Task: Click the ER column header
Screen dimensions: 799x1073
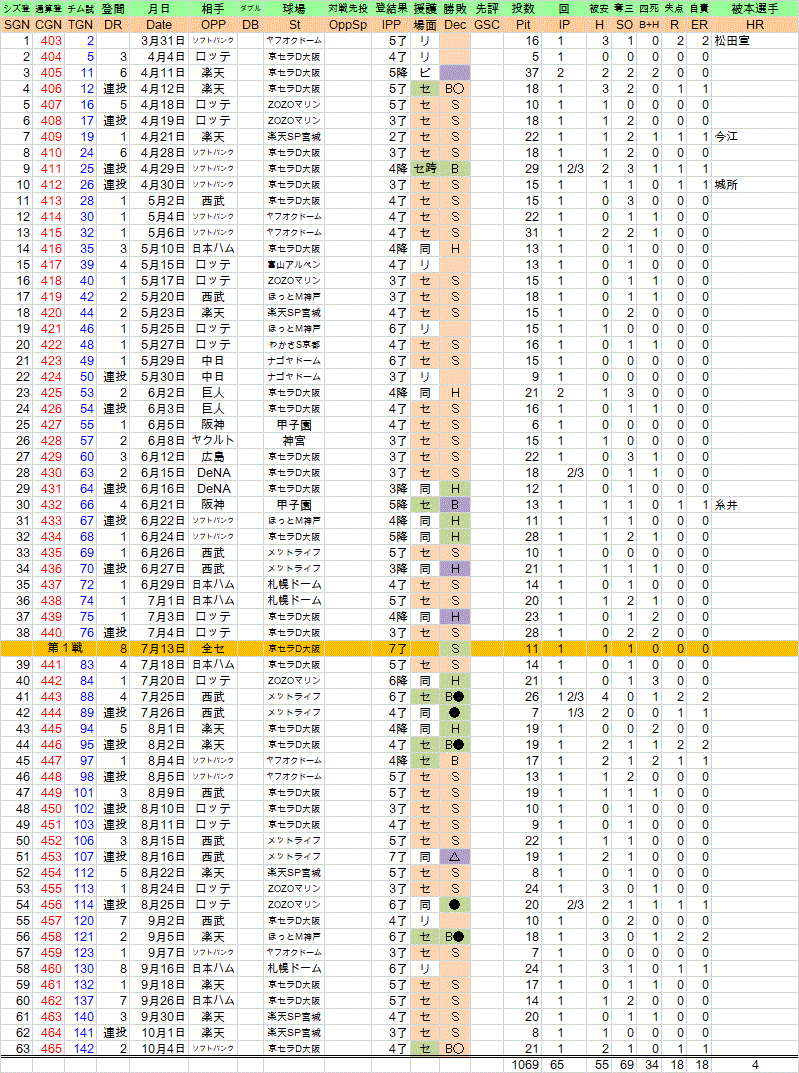Action: [699, 25]
